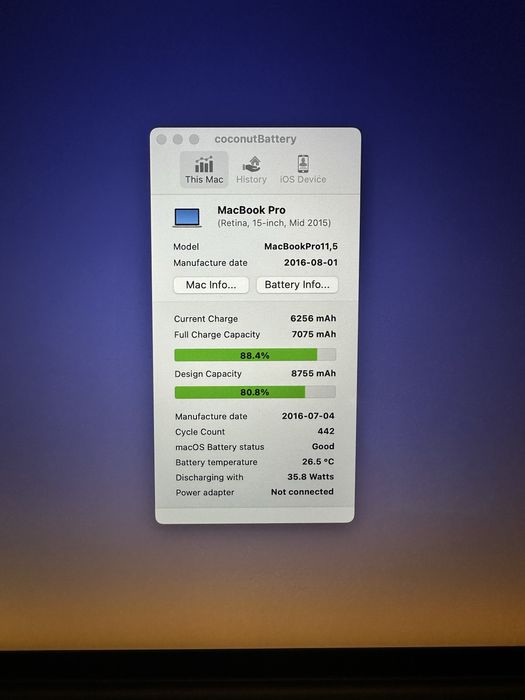
Task: Select the This Mac tab
Action: (x=204, y=170)
